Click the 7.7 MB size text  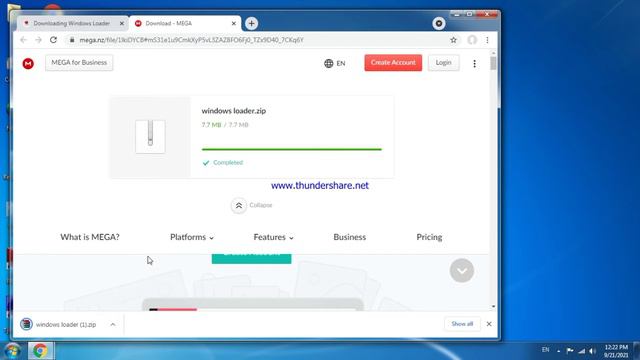224,125
